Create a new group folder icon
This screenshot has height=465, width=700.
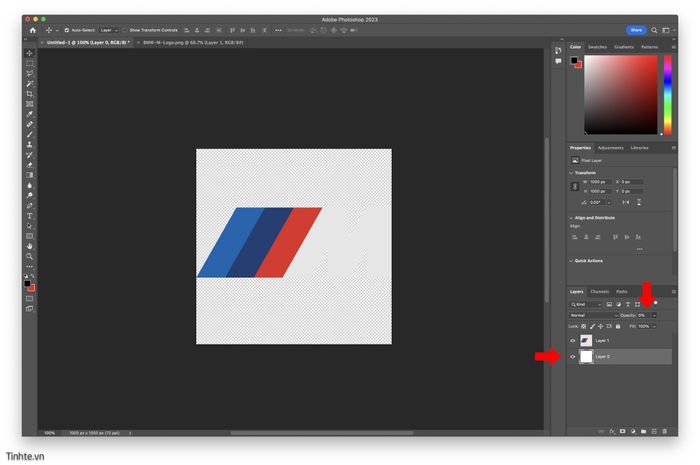click(643, 432)
